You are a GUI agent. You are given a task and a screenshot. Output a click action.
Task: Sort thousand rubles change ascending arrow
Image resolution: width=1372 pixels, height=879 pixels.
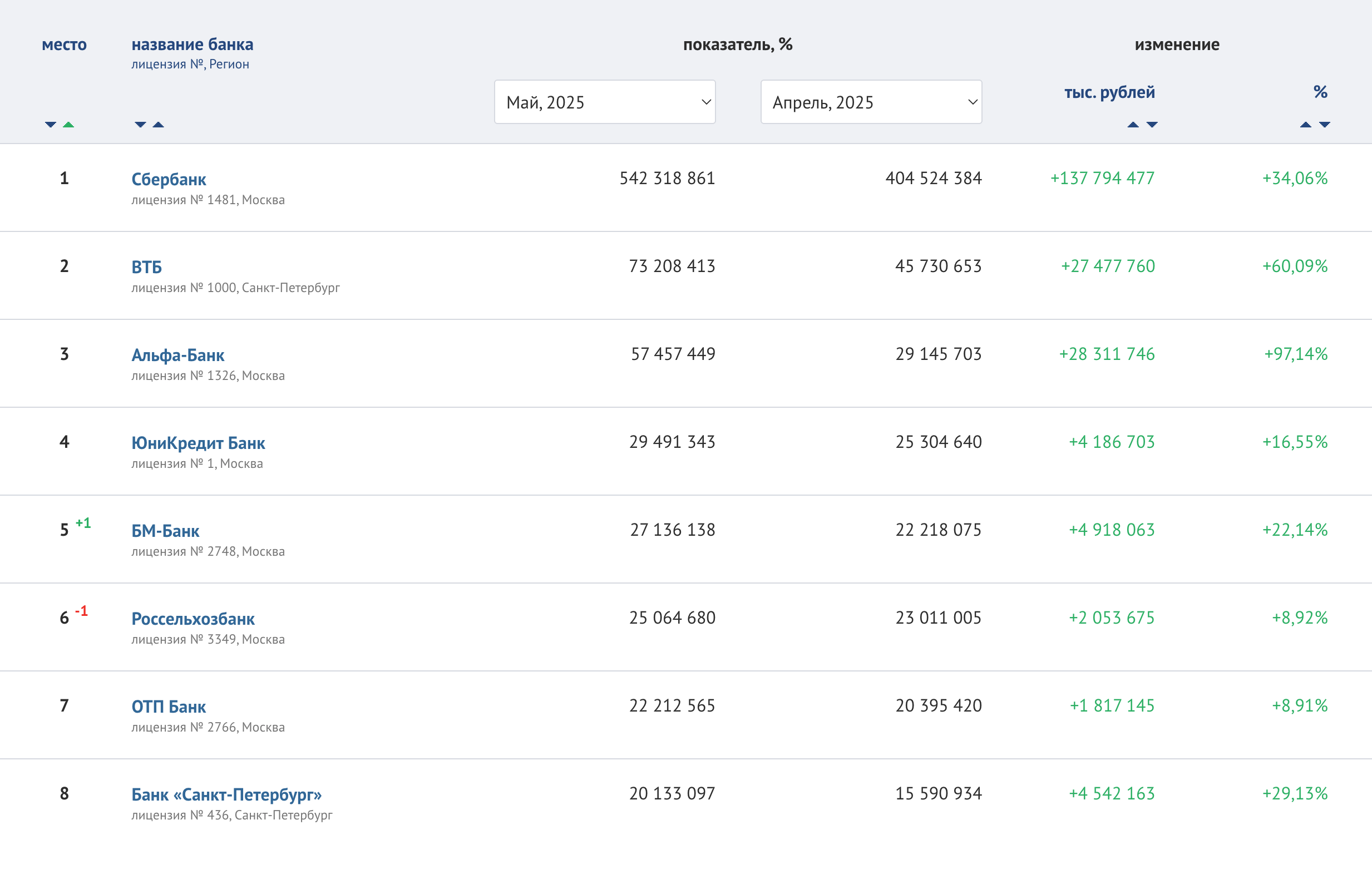click(1133, 125)
